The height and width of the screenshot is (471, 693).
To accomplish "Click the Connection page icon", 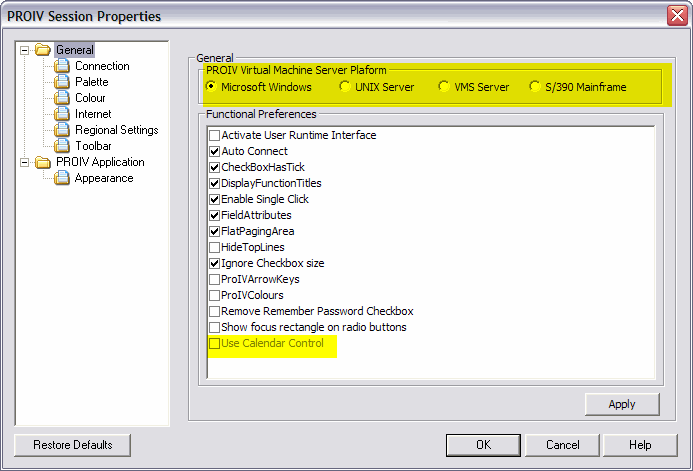I will click(x=62, y=66).
